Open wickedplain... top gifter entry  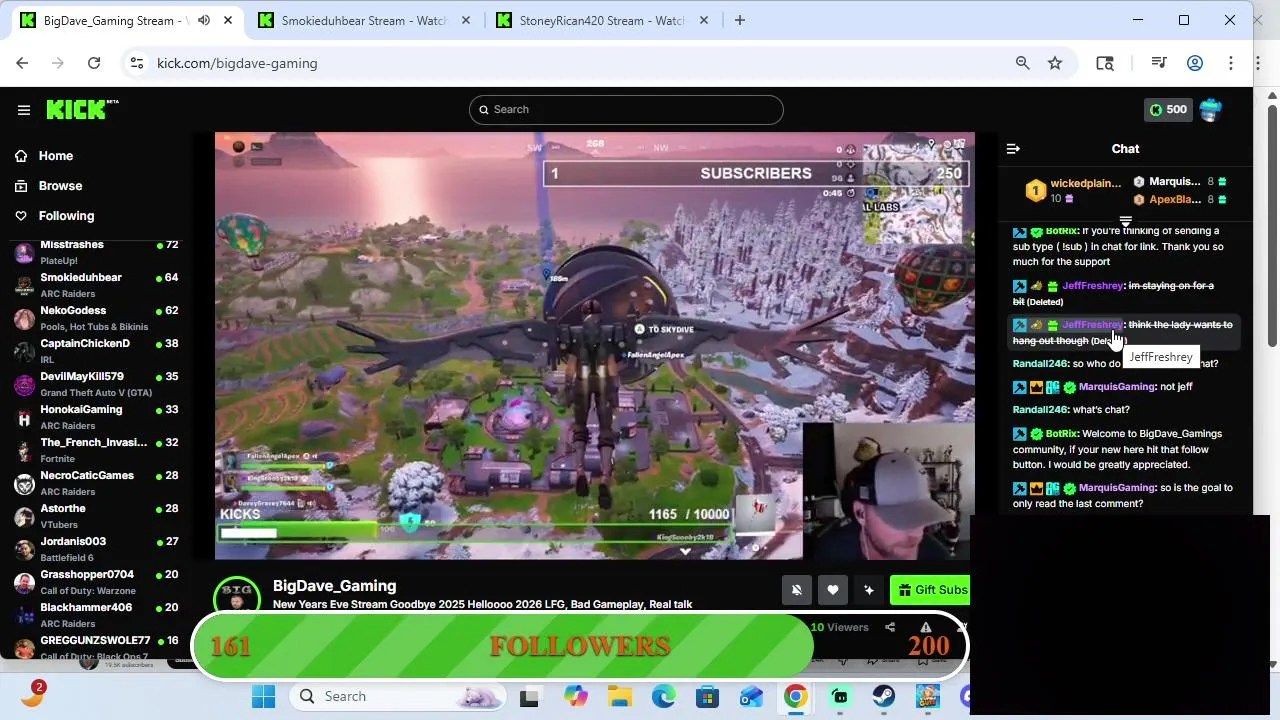pos(1074,190)
